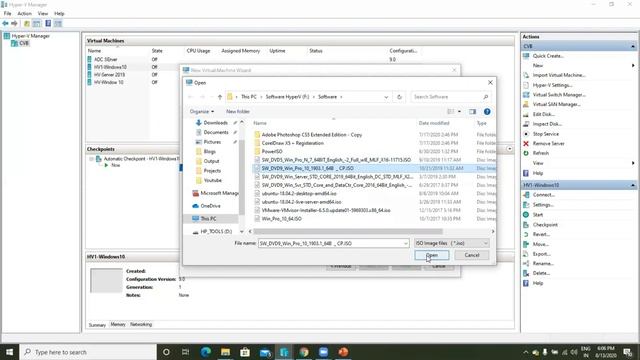Image resolution: width=640 pixels, height=360 pixels.
Task: Switch to the Networking tab
Action: 141,324
